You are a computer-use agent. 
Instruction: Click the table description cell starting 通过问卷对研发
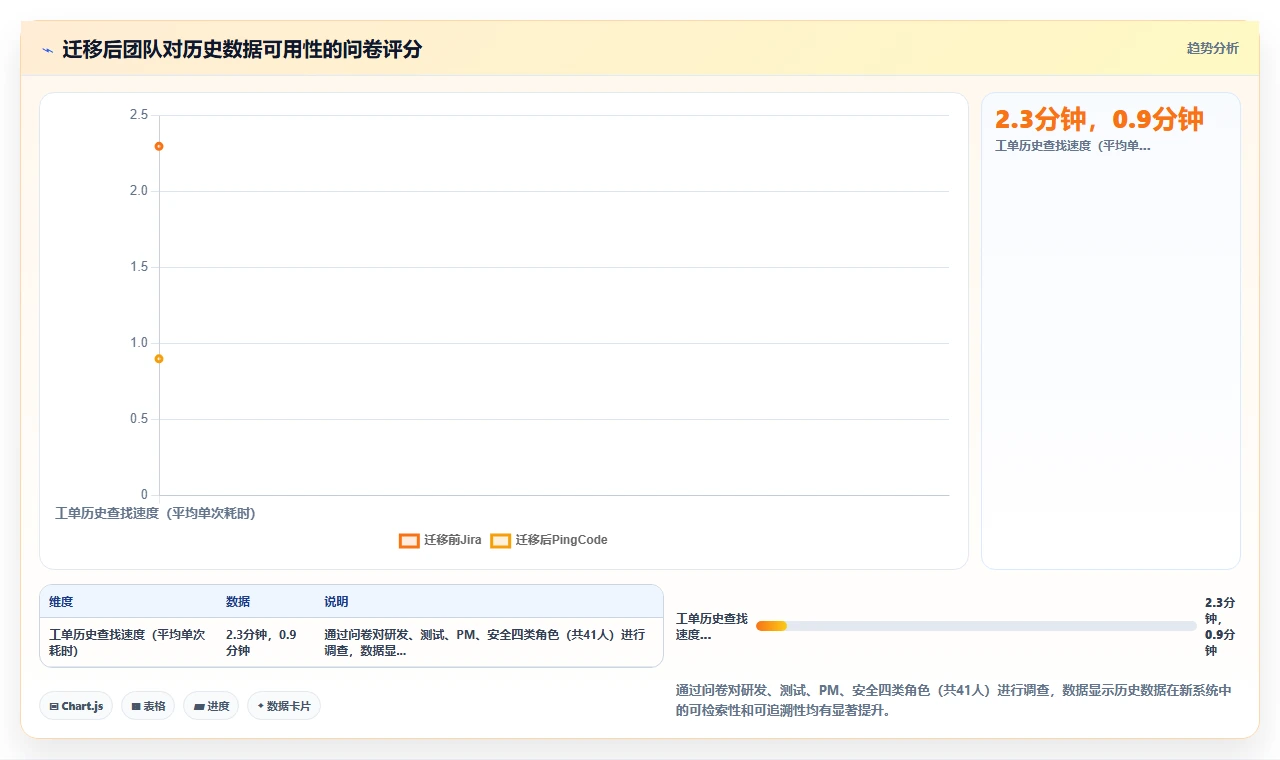pyautogui.click(x=487, y=642)
